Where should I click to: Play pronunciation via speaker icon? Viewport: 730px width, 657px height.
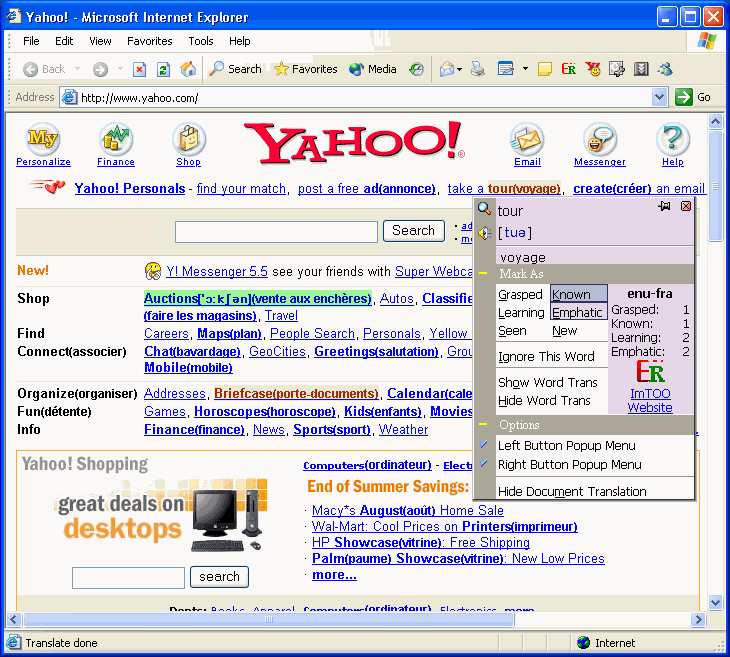[x=485, y=233]
